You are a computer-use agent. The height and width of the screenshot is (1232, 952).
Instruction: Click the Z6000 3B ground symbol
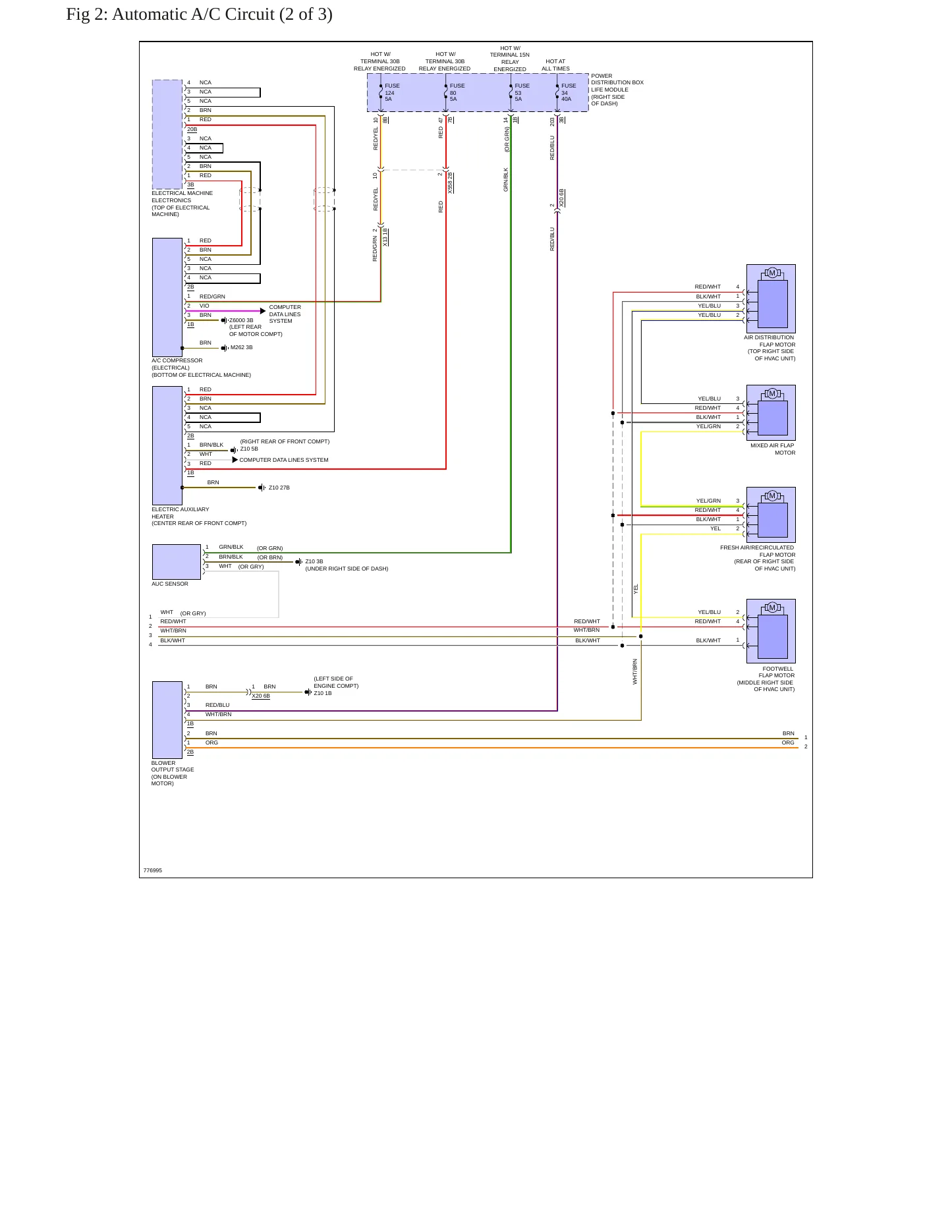click(x=224, y=321)
